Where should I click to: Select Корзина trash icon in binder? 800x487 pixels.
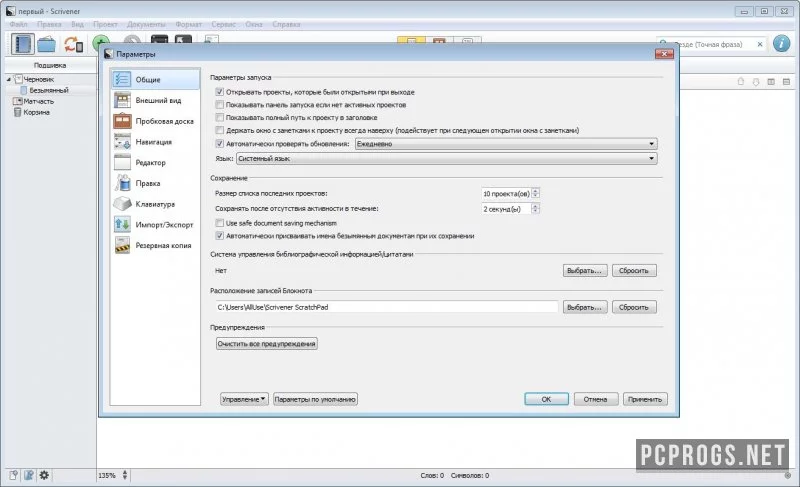click(x=17, y=112)
